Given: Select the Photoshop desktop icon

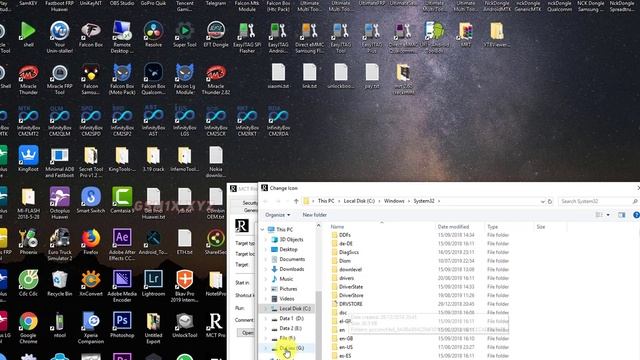Looking at the screenshot, I should 122,325.
